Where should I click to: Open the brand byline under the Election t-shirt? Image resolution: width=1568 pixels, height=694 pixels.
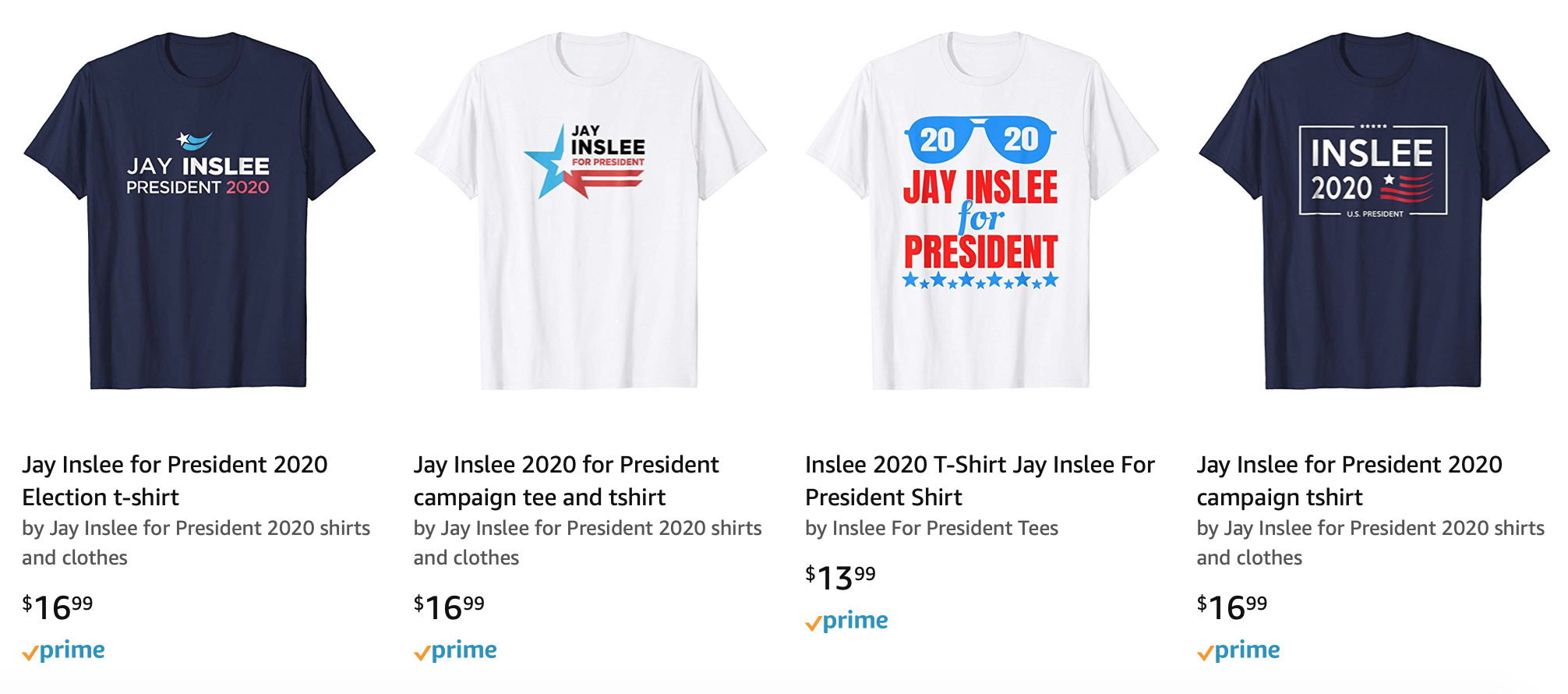(196, 543)
